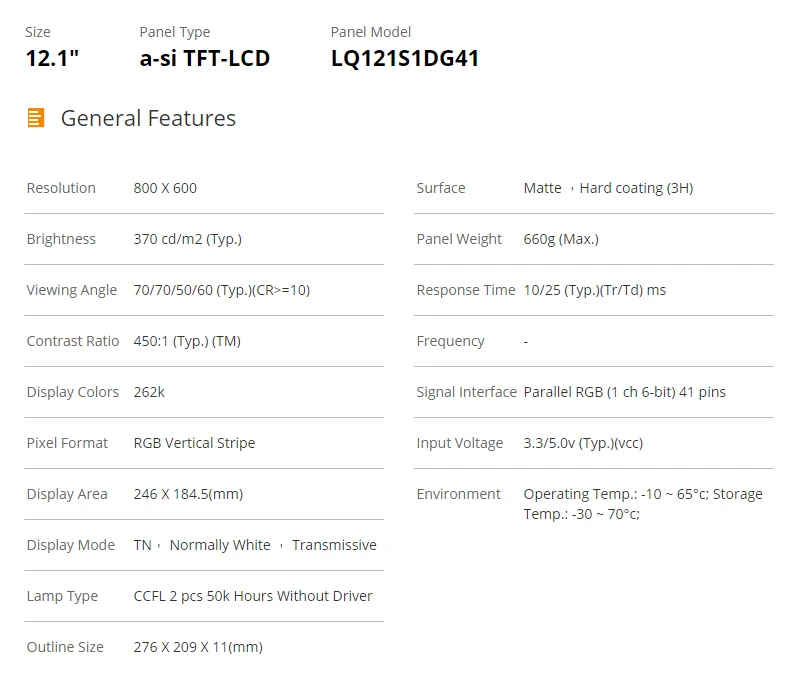Click the General Features heading

[148, 118]
